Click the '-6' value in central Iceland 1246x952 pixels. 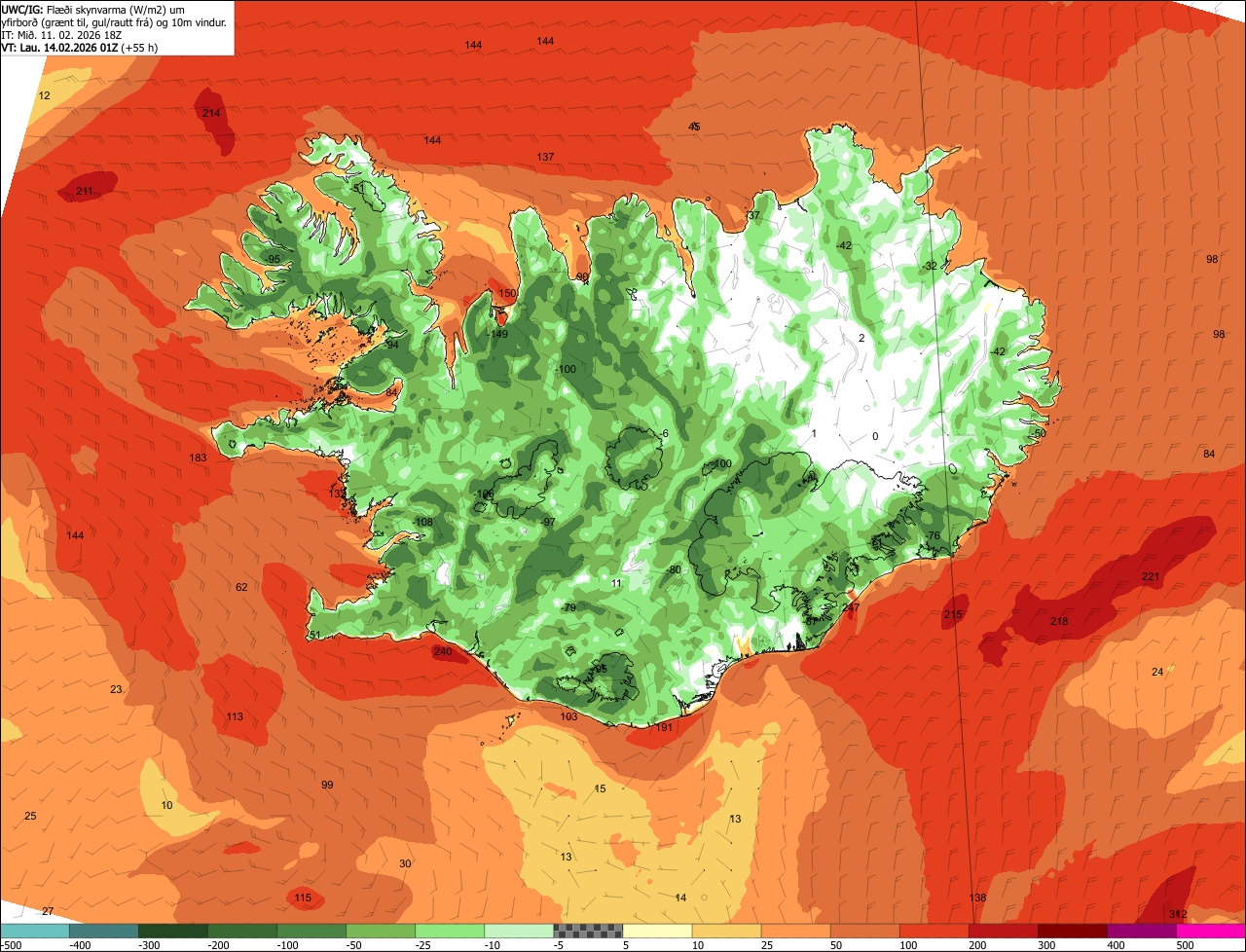coord(664,433)
